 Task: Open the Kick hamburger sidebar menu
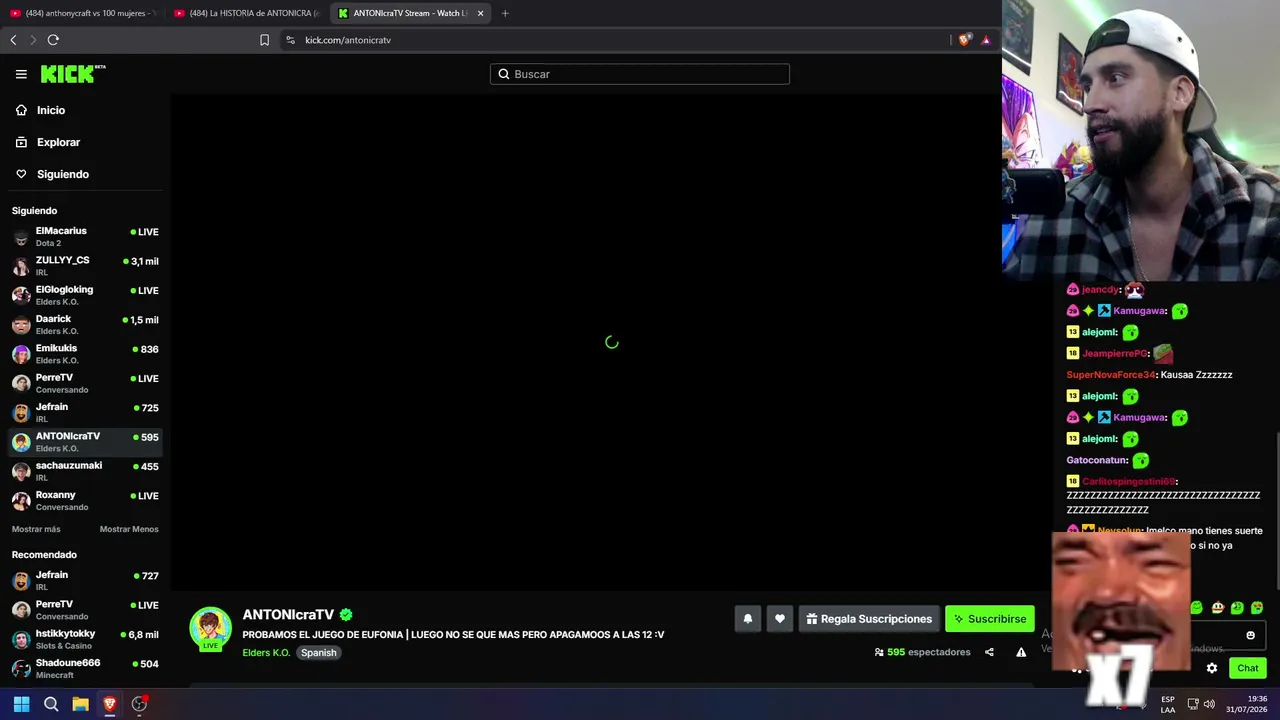coord(21,74)
